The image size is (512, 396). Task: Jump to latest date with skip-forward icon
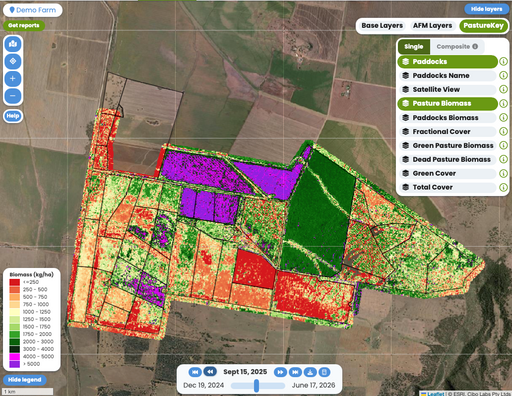[x=295, y=372]
